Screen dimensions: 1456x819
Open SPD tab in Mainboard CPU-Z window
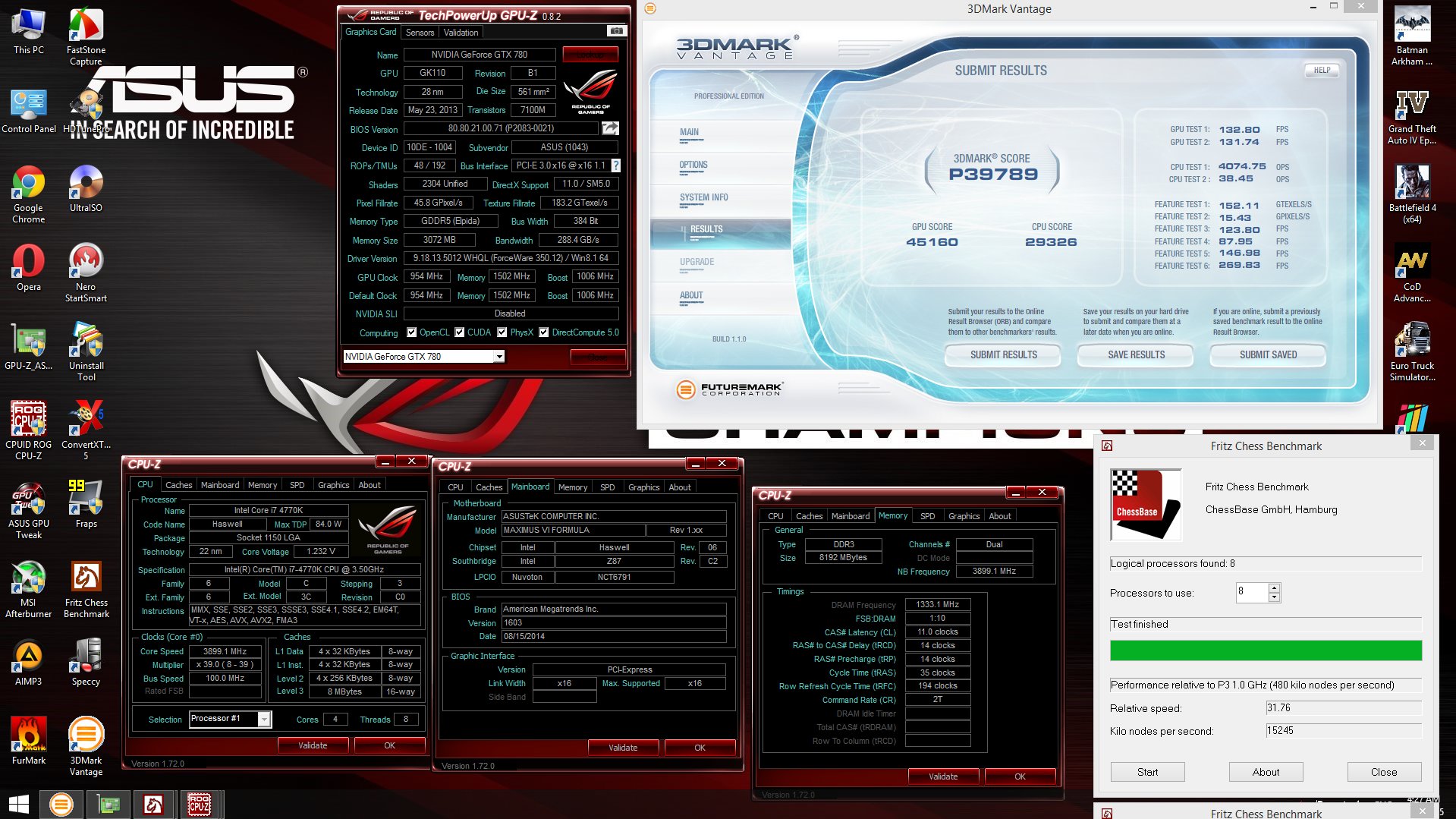(x=607, y=487)
